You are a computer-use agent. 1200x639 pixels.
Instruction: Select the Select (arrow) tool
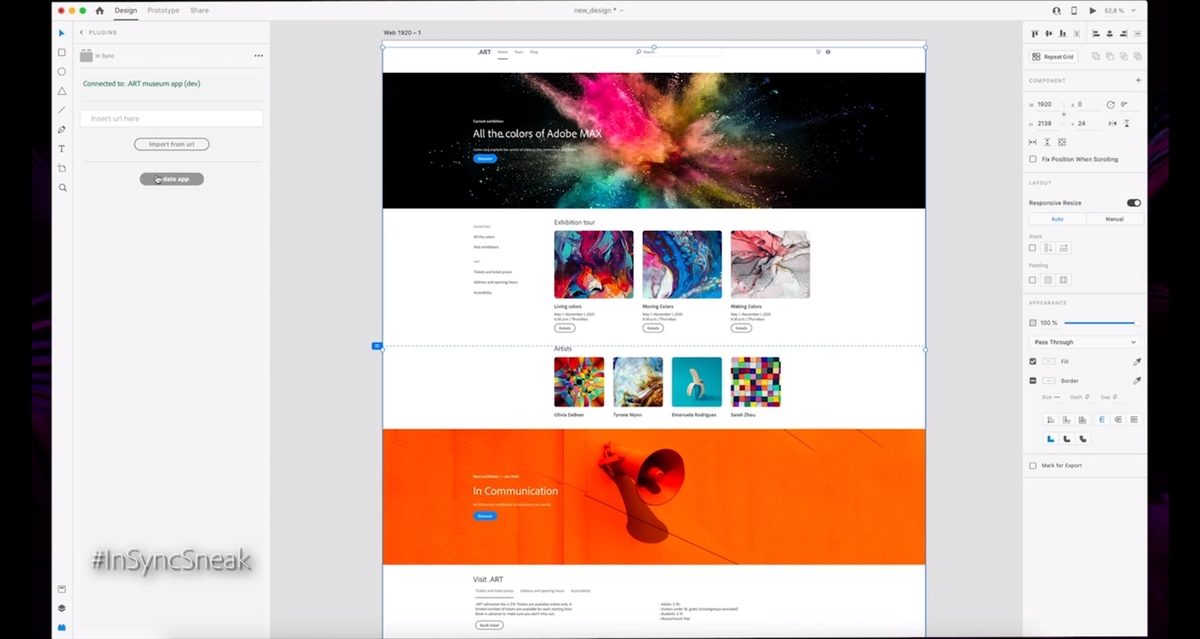point(61,33)
